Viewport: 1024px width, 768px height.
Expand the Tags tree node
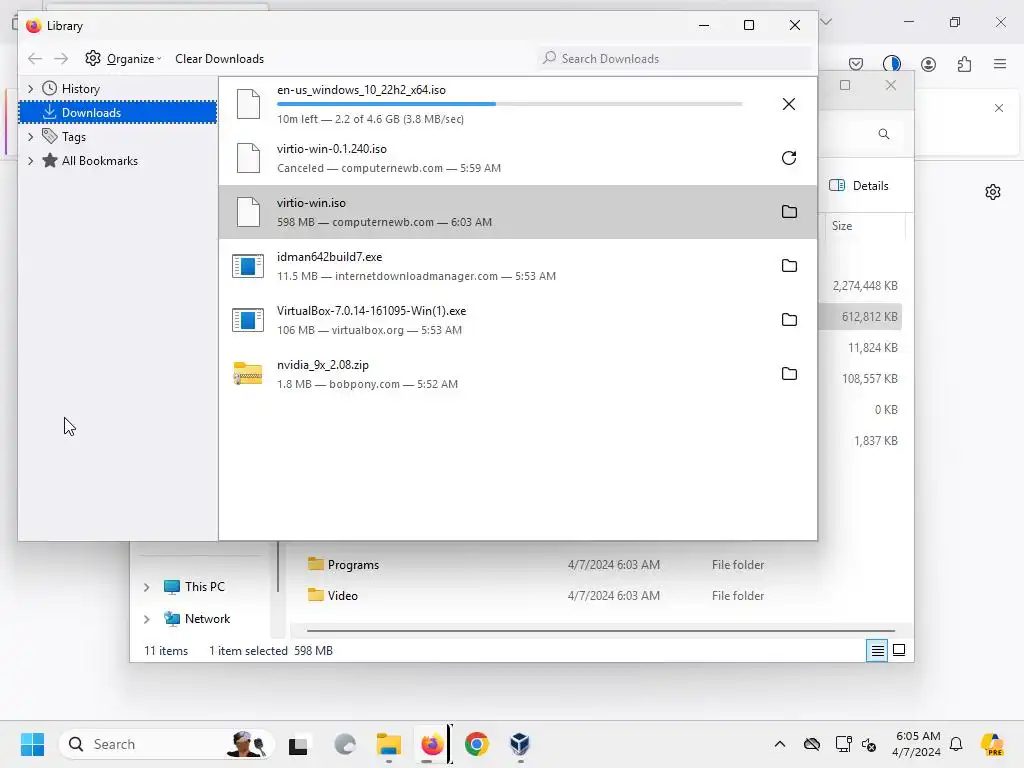30,136
